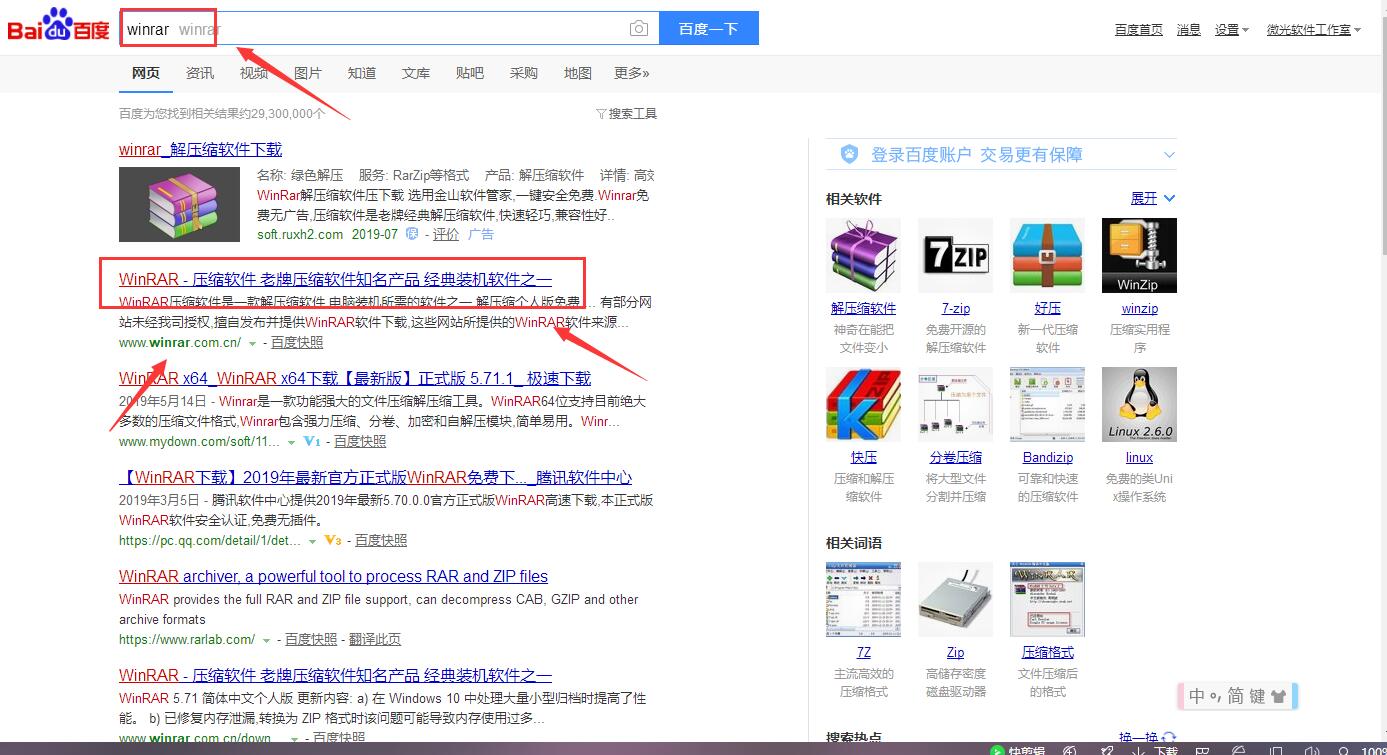Open 搜索工具 search tools
The image size is (1387, 755).
[633, 114]
